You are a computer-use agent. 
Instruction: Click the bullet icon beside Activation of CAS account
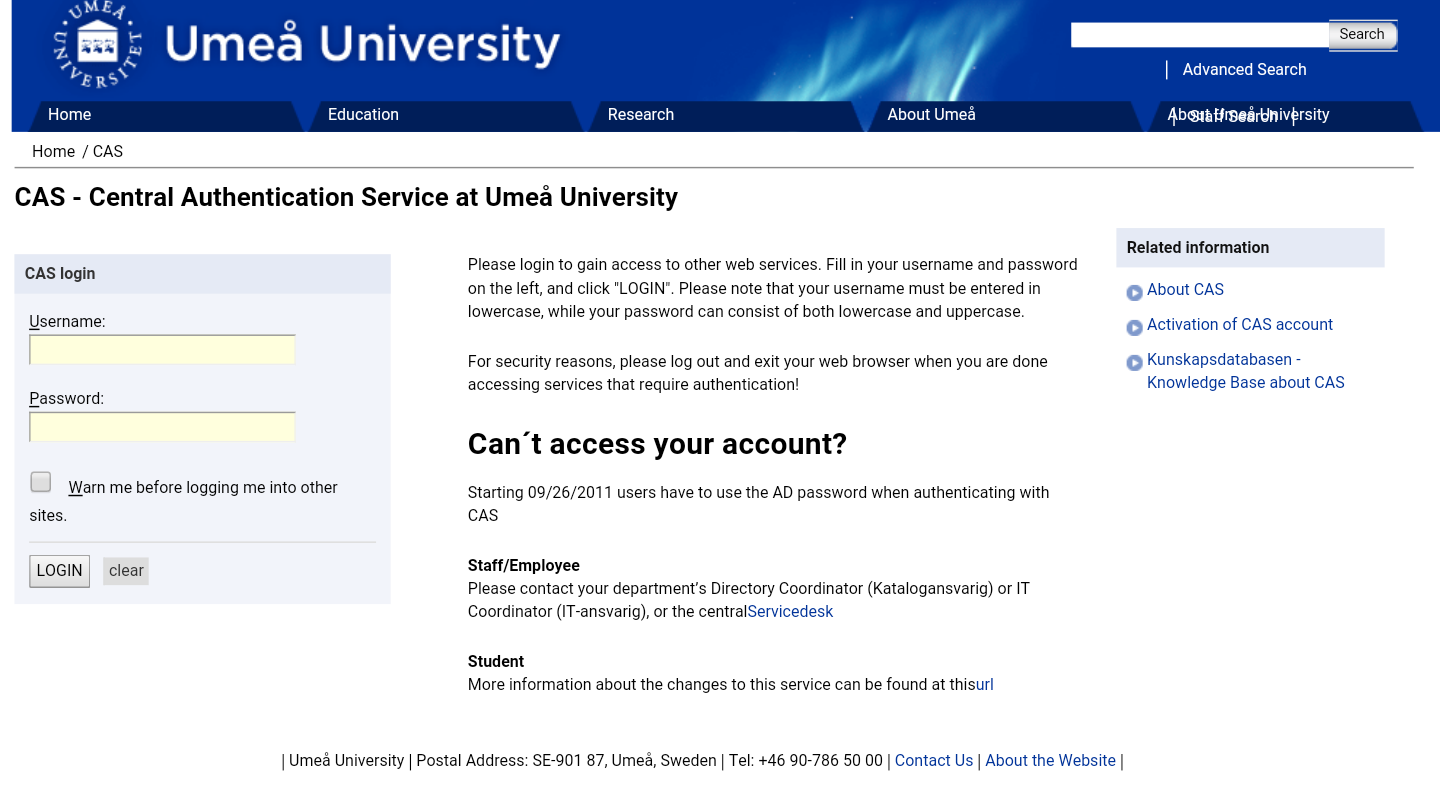(1134, 328)
